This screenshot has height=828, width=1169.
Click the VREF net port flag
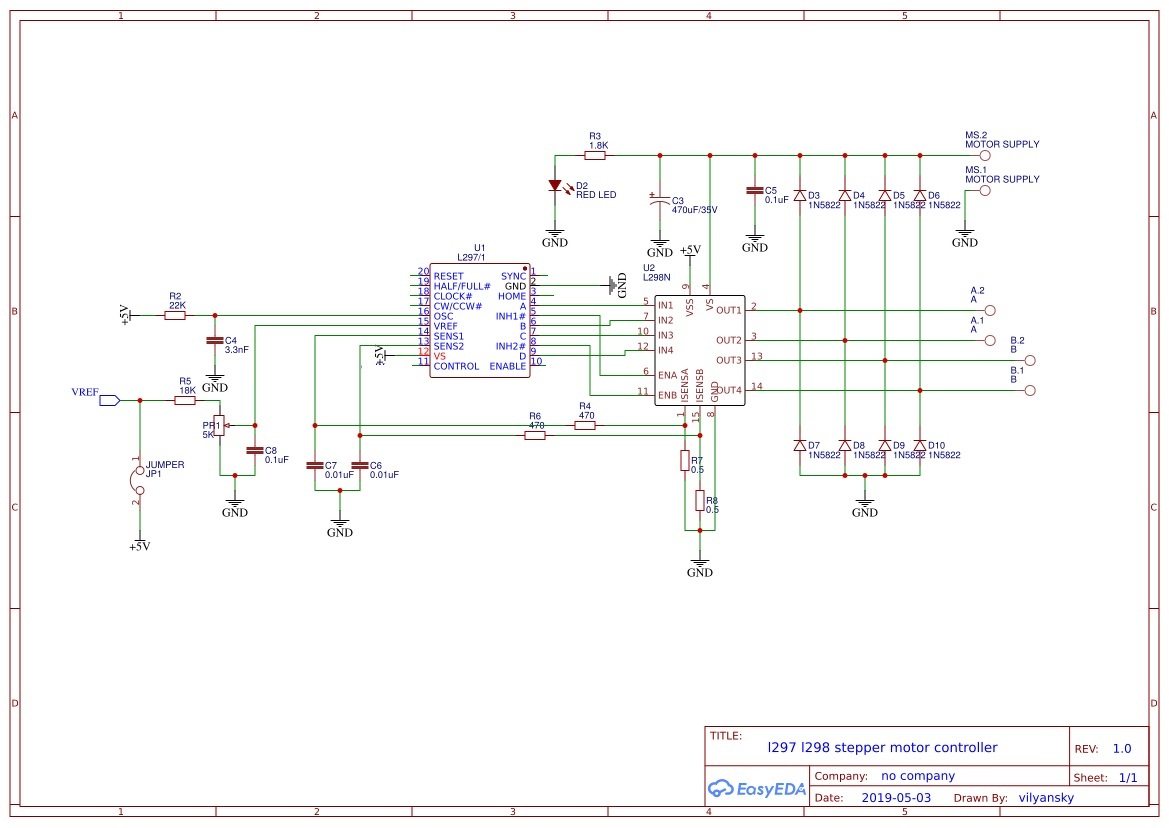[x=110, y=400]
